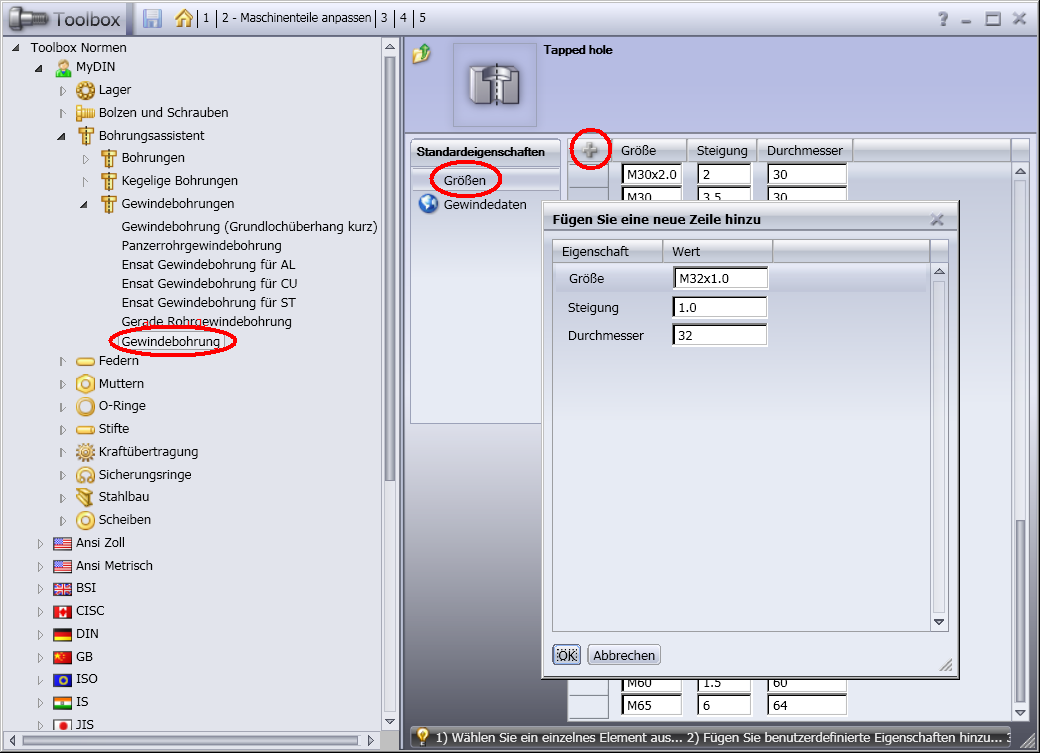1040x753 pixels.
Task: Click the Durchmesser value field 32
Action: pyautogui.click(x=720, y=335)
